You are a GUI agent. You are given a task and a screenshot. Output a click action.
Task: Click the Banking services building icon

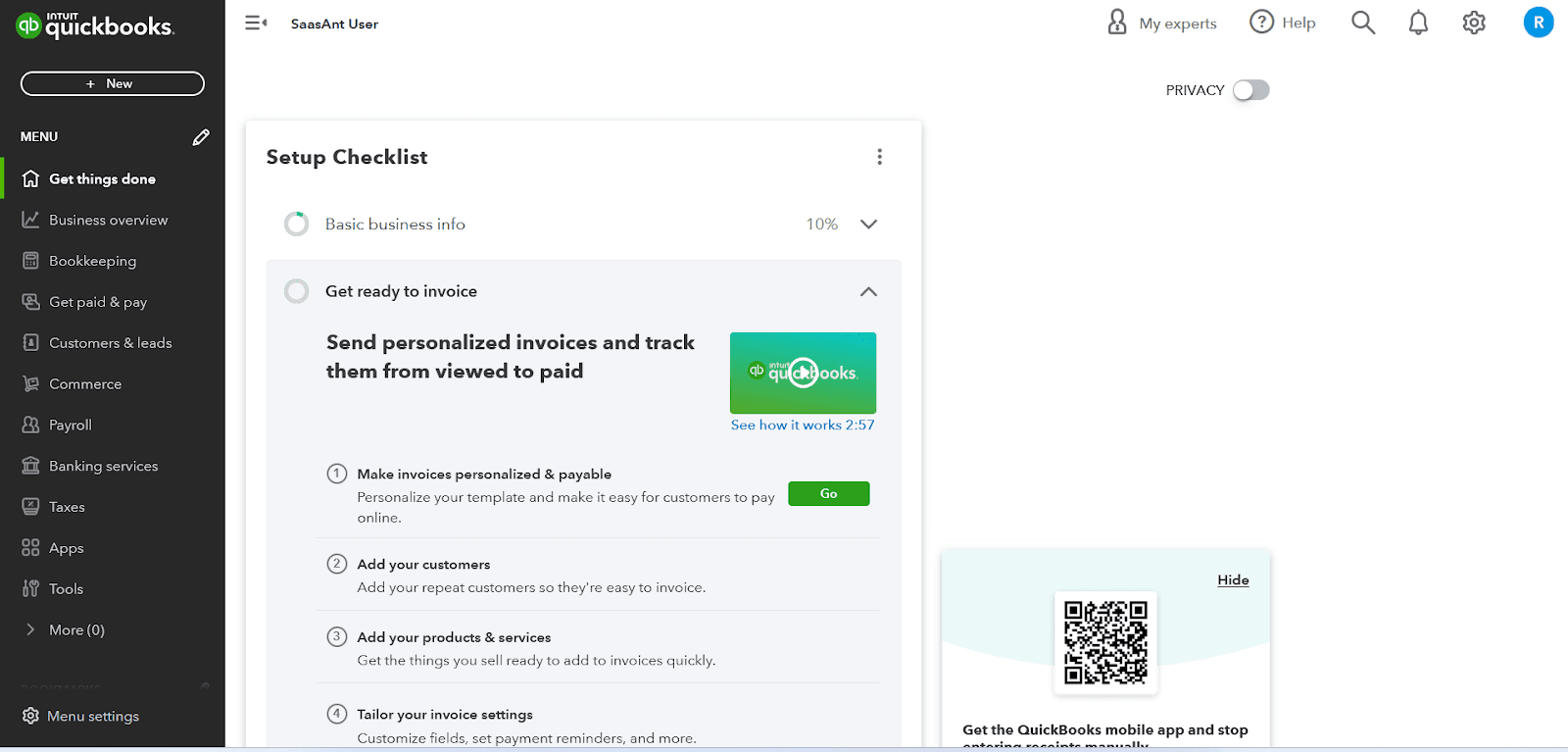pos(30,466)
